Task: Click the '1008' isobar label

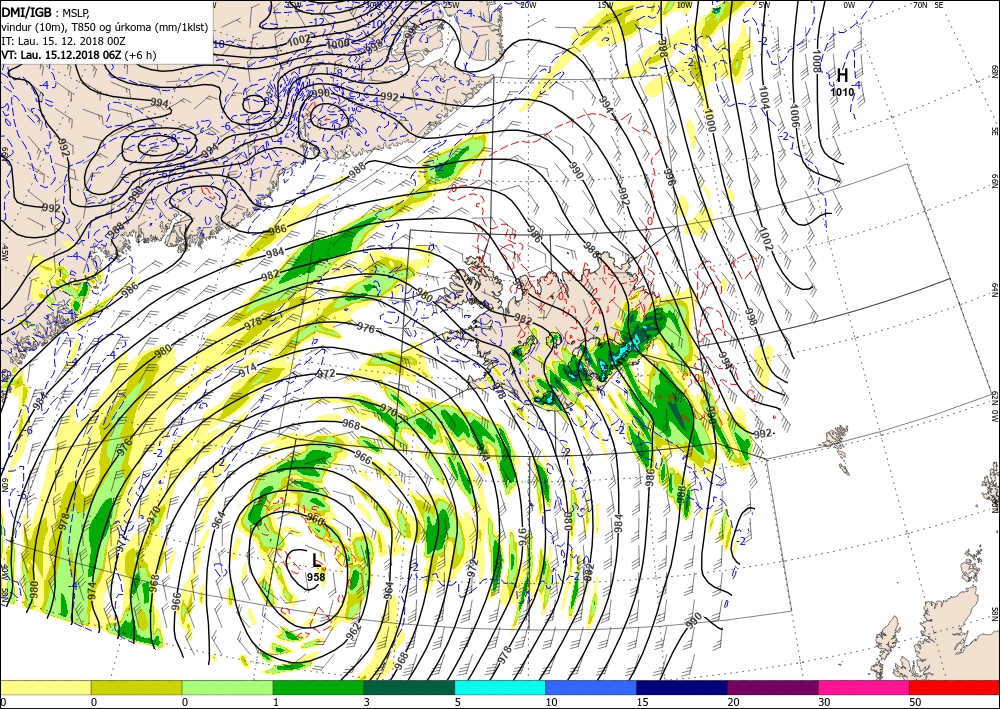Action: 816,63
